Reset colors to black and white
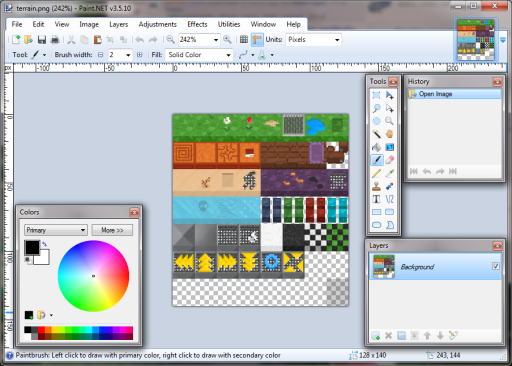Screen dimensions: 512x366 [29, 260]
